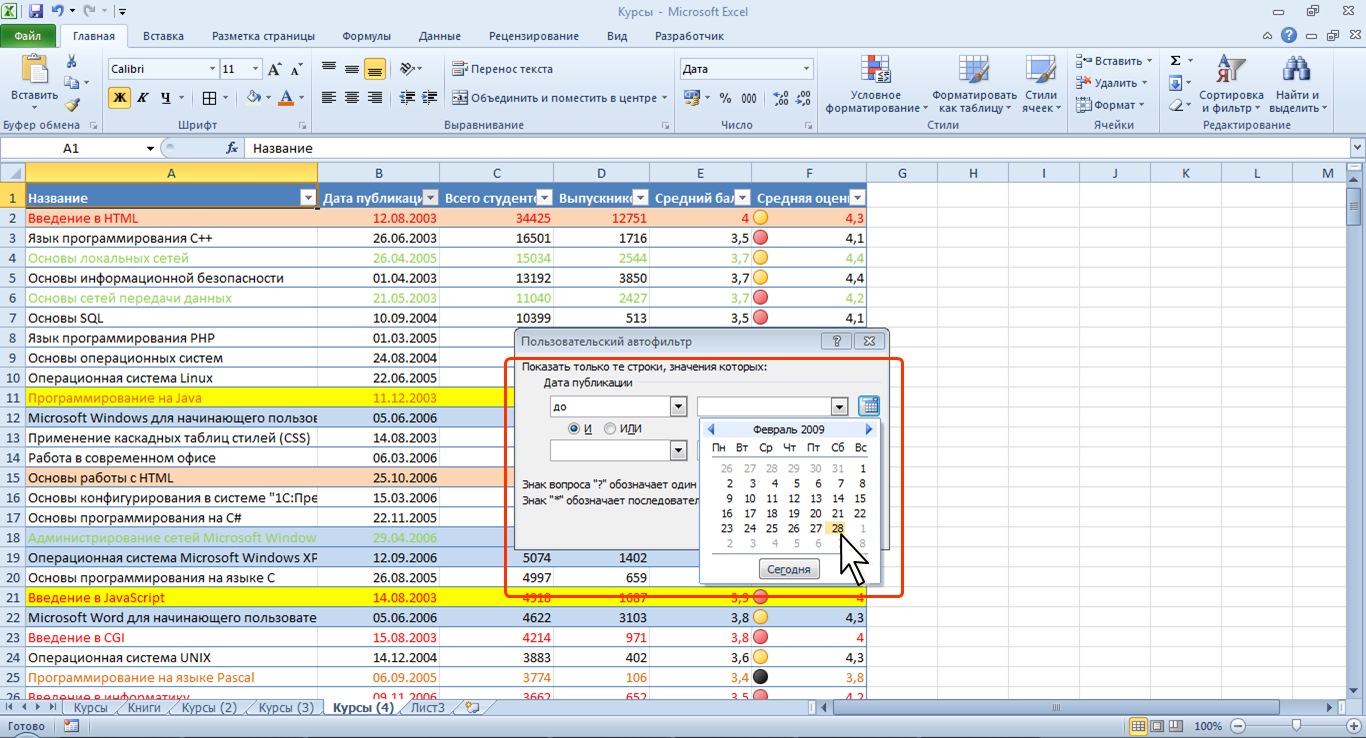
Task: Open the number format Дата dropdown
Action: tap(806, 69)
